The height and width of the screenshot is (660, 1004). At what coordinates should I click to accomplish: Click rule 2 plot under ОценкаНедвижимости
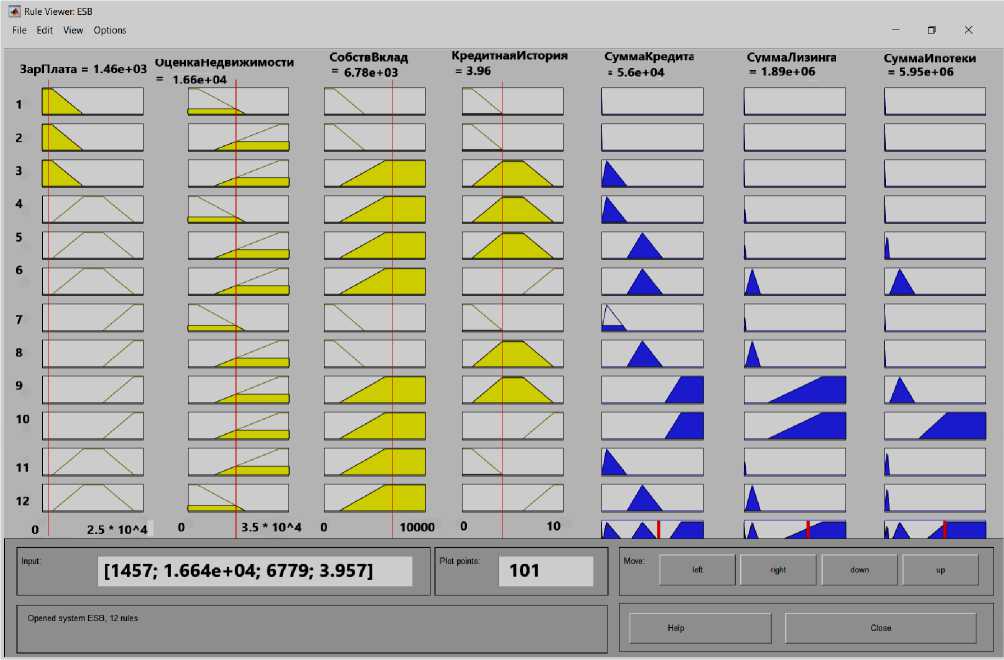[238, 137]
